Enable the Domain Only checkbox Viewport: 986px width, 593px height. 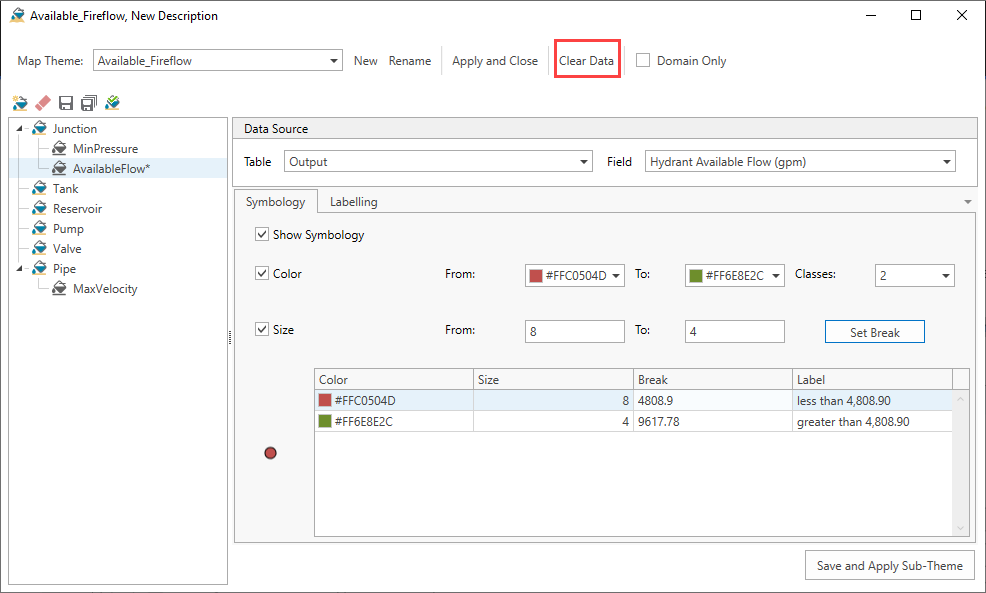642,60
